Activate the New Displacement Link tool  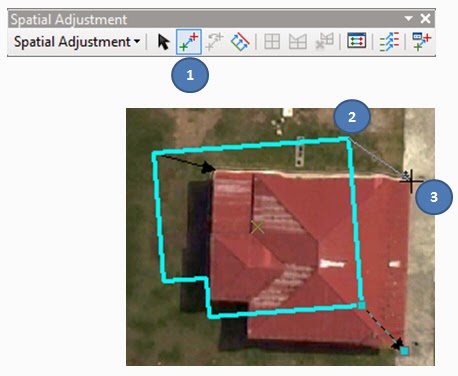pos(189,42)
